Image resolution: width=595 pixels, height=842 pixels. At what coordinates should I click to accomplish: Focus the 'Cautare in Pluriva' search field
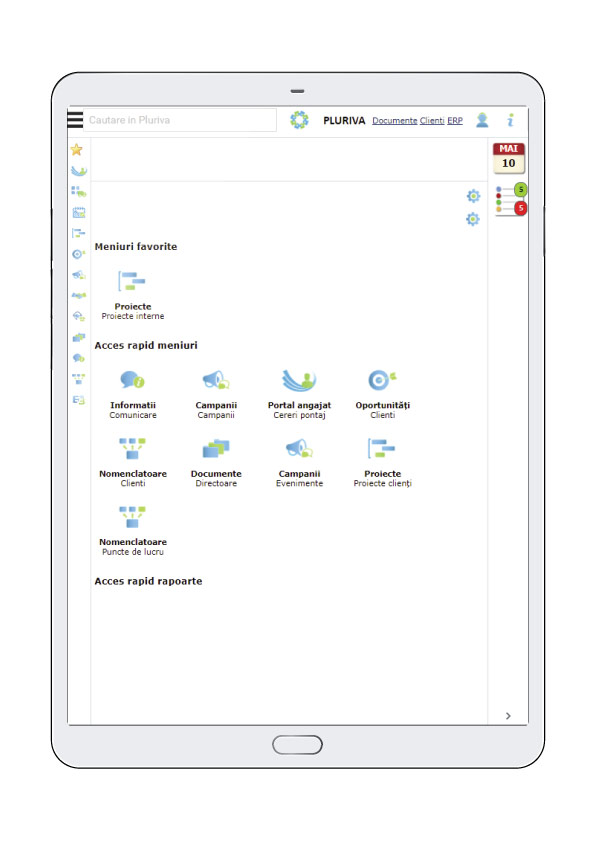coord(180,120)
